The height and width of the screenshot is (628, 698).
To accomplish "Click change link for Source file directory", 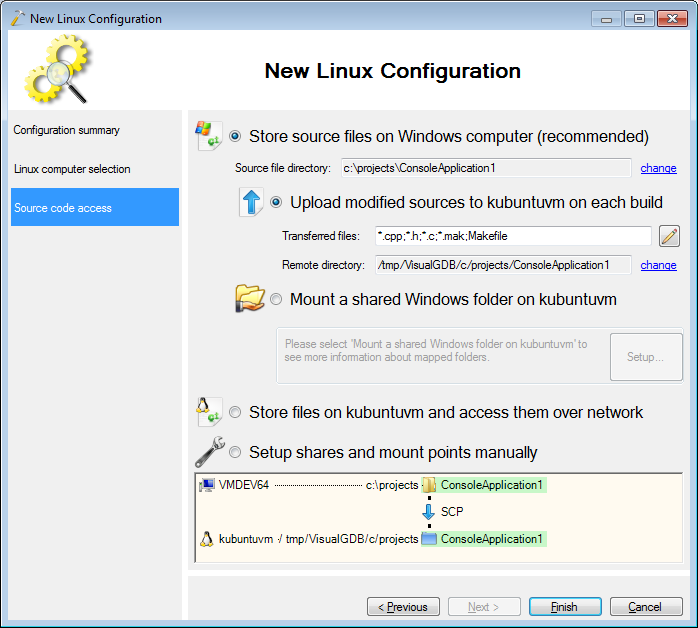I will click(658, 168).
